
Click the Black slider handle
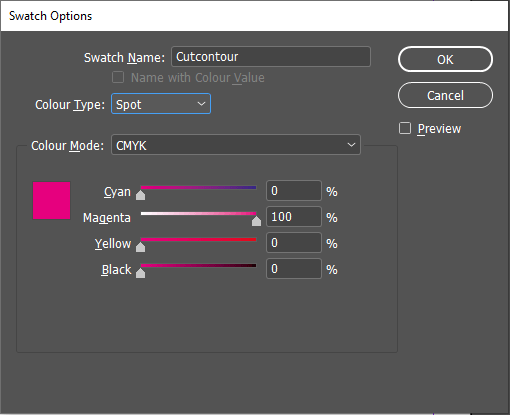[141, 273]
